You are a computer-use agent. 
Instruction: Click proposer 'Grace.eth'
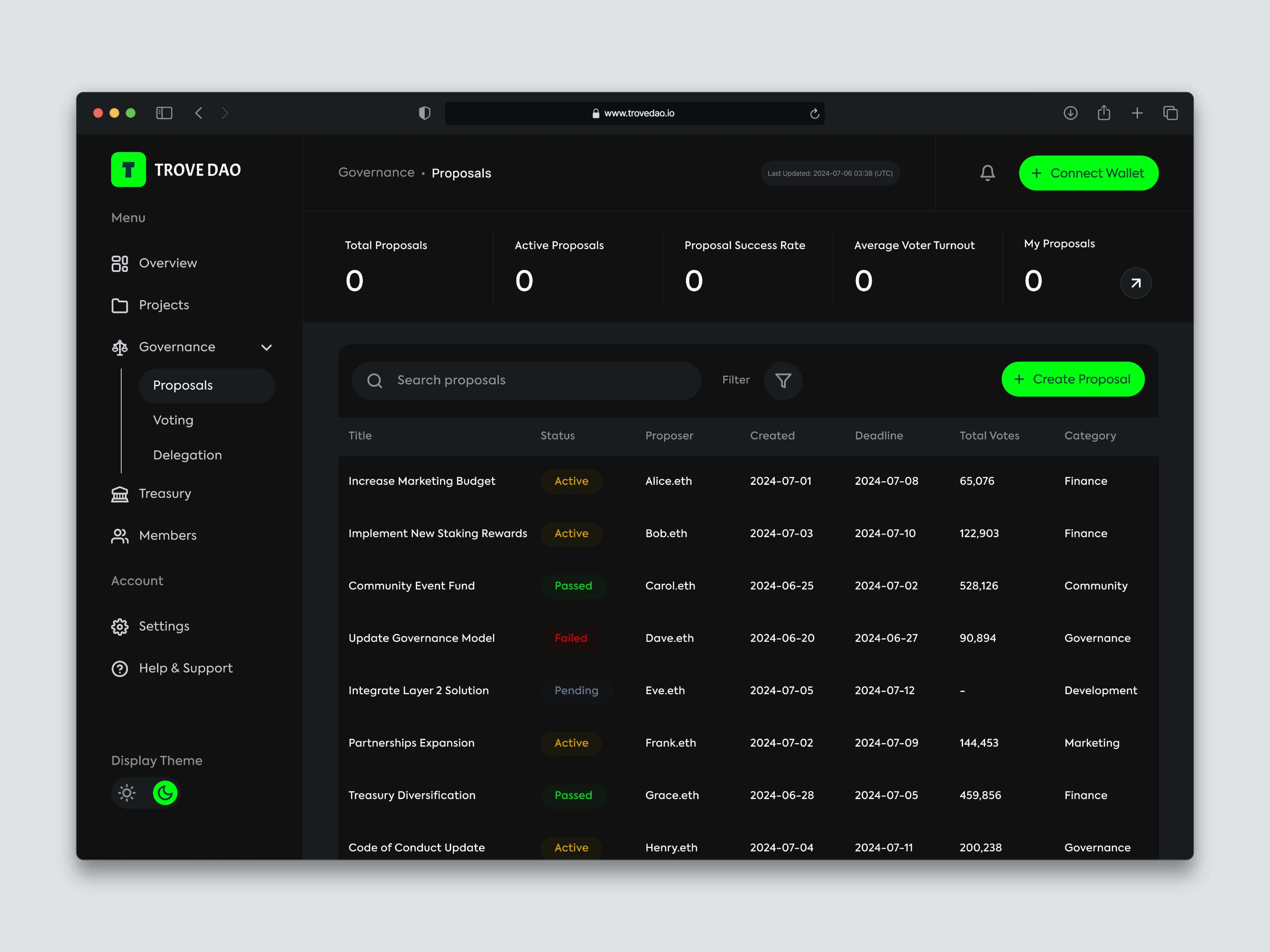(672, 796)
